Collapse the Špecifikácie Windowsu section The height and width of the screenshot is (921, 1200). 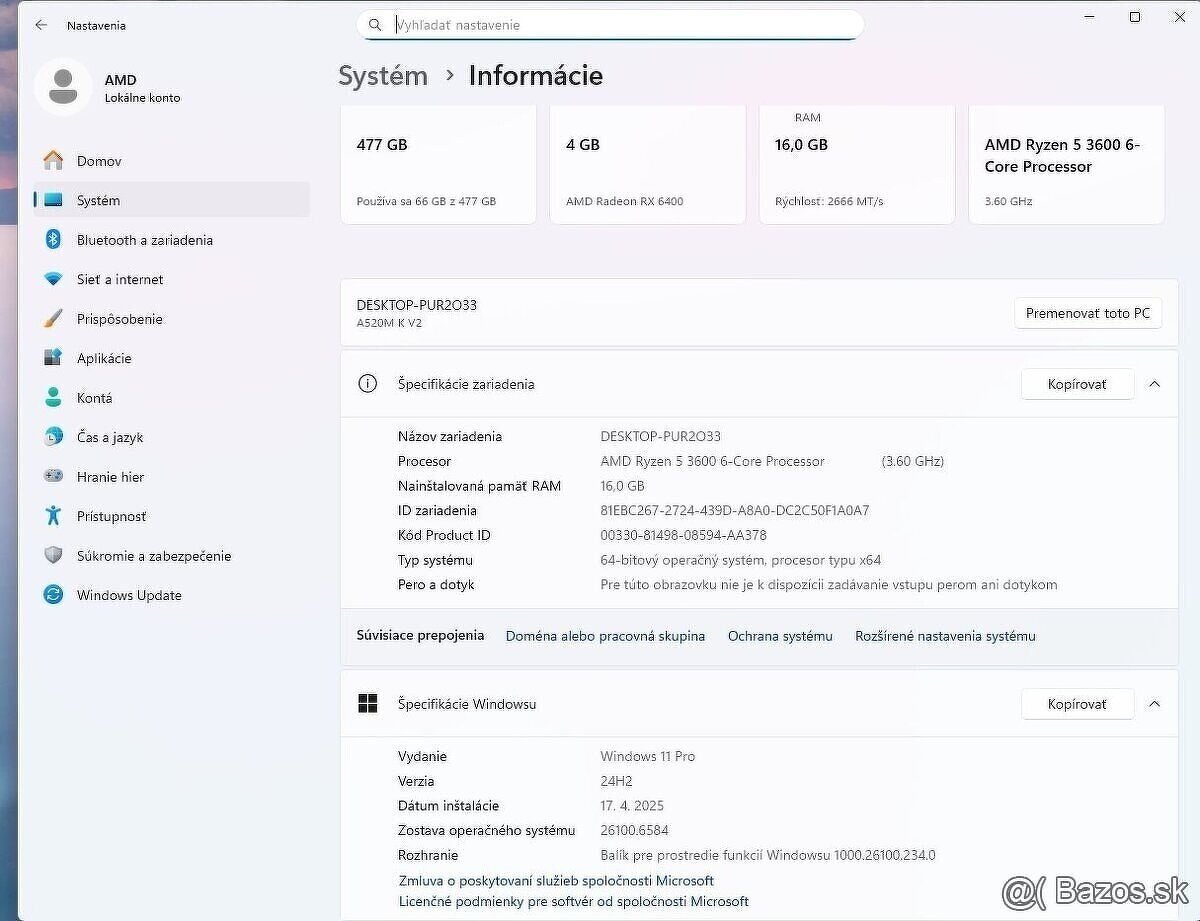[x=1155, y=703]
